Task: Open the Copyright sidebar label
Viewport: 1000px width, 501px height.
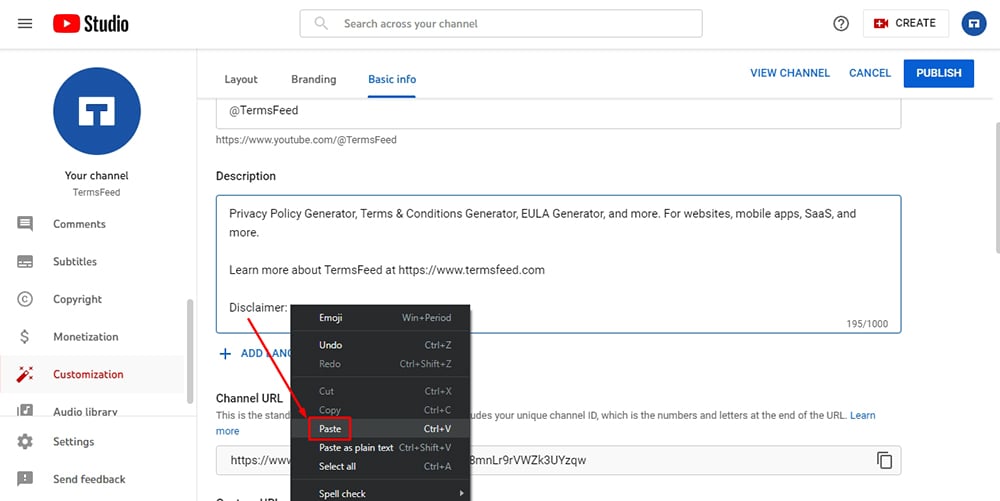Action: 77,299
